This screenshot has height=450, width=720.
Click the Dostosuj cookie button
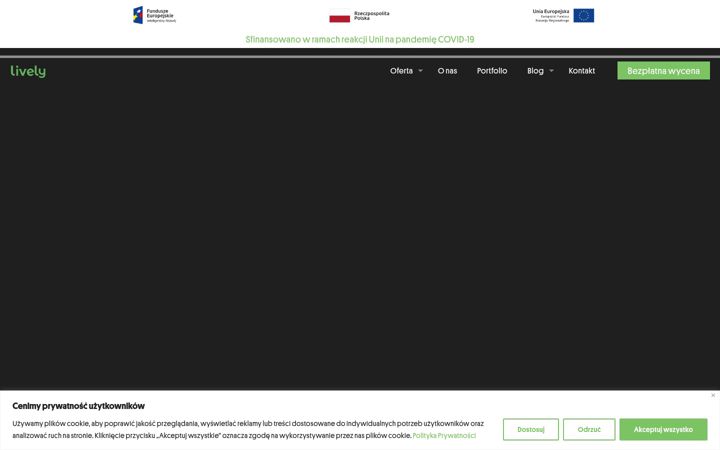531,429
